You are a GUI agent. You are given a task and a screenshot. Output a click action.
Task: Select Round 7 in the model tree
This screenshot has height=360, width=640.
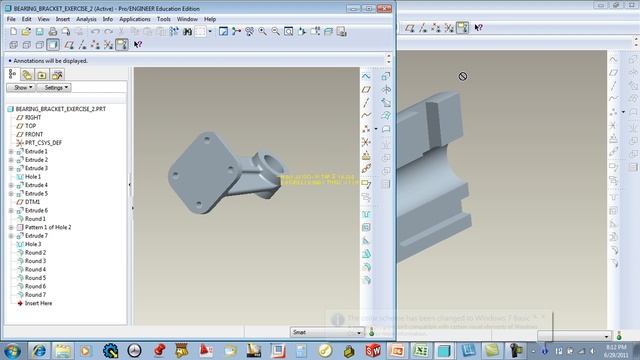35,295
